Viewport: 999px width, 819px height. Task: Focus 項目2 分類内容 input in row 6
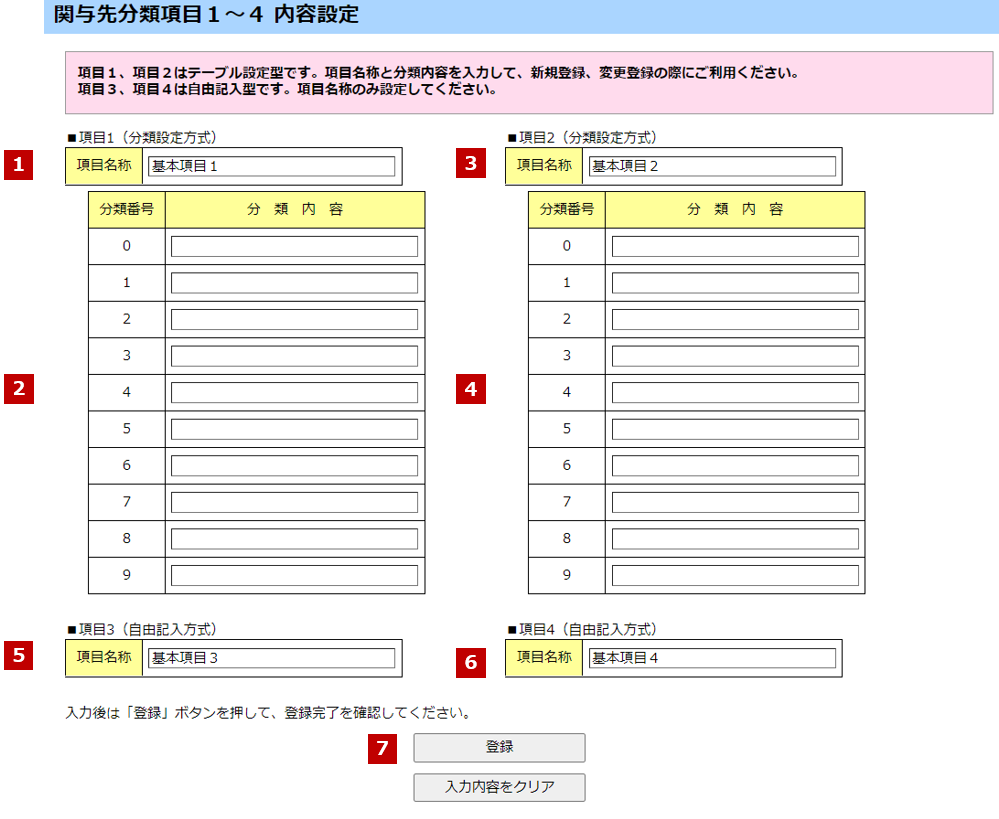point(735,465)
